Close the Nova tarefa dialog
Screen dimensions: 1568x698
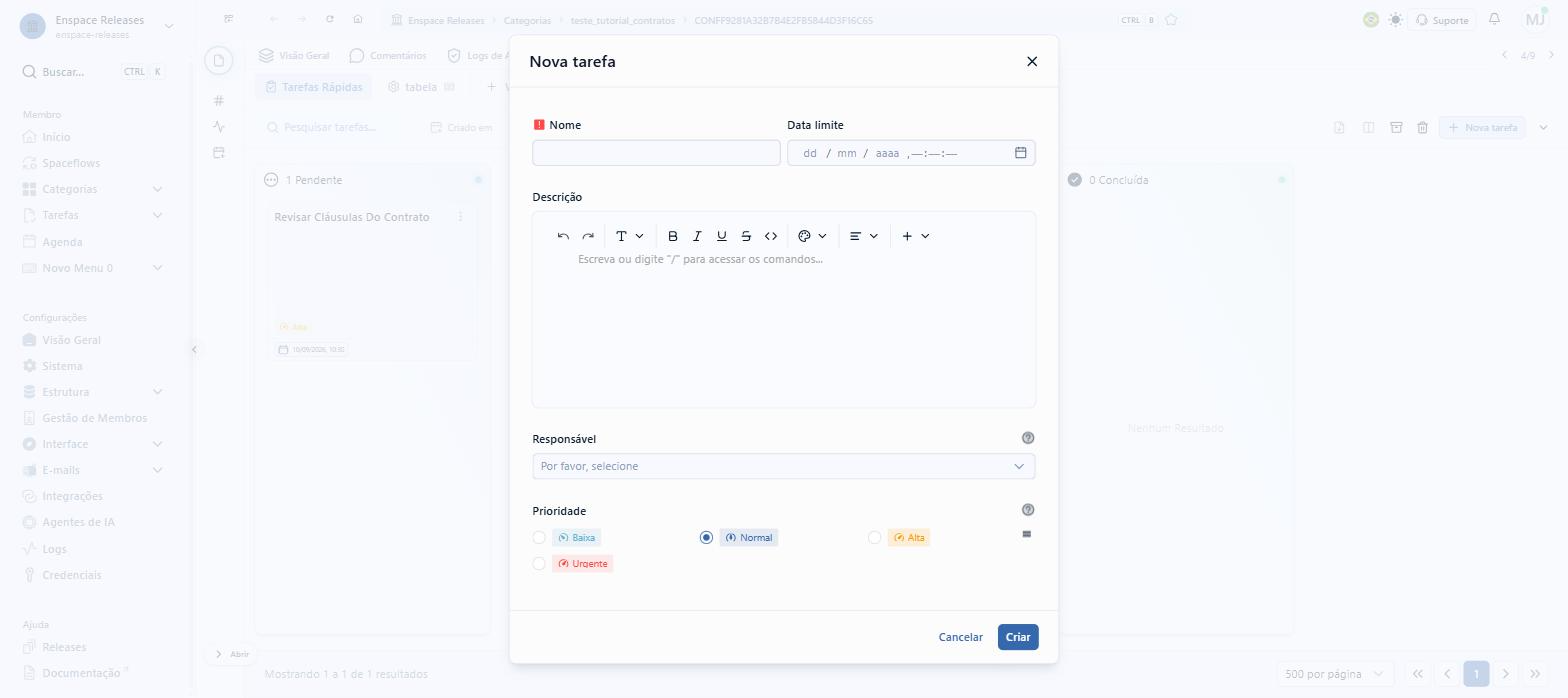pos(1032,62)
